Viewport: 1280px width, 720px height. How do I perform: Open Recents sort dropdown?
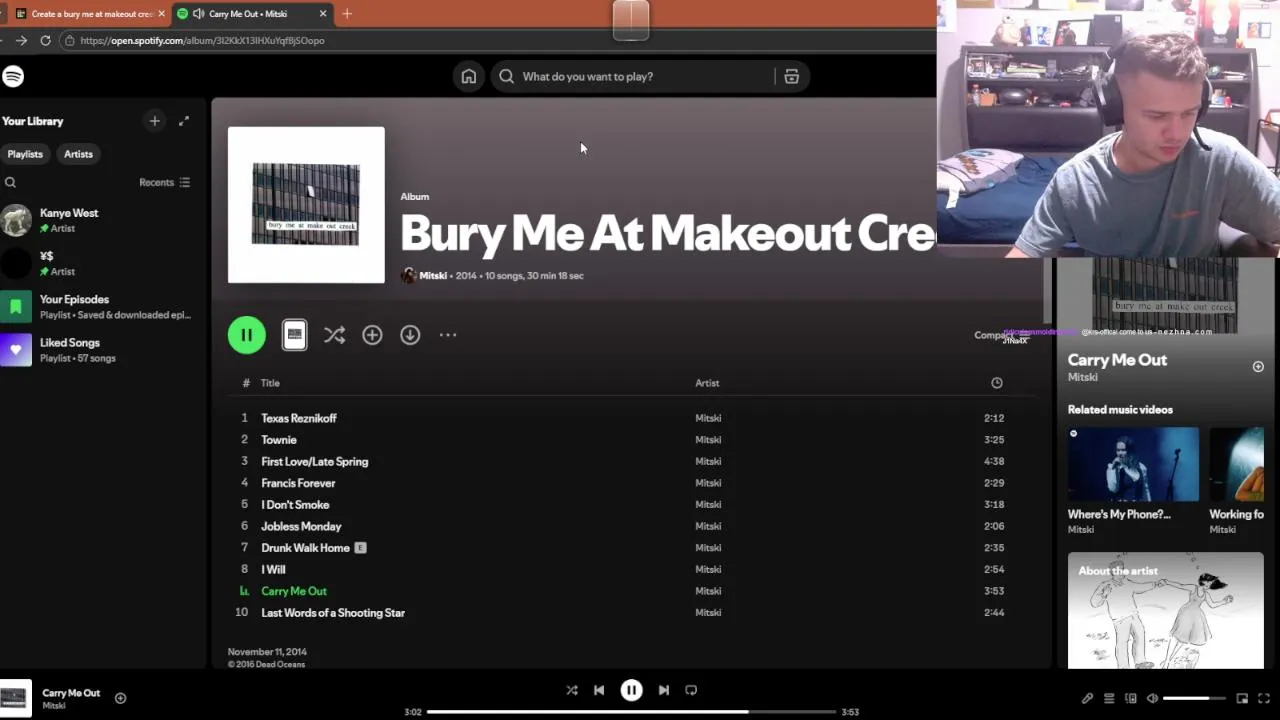point(164,182)
